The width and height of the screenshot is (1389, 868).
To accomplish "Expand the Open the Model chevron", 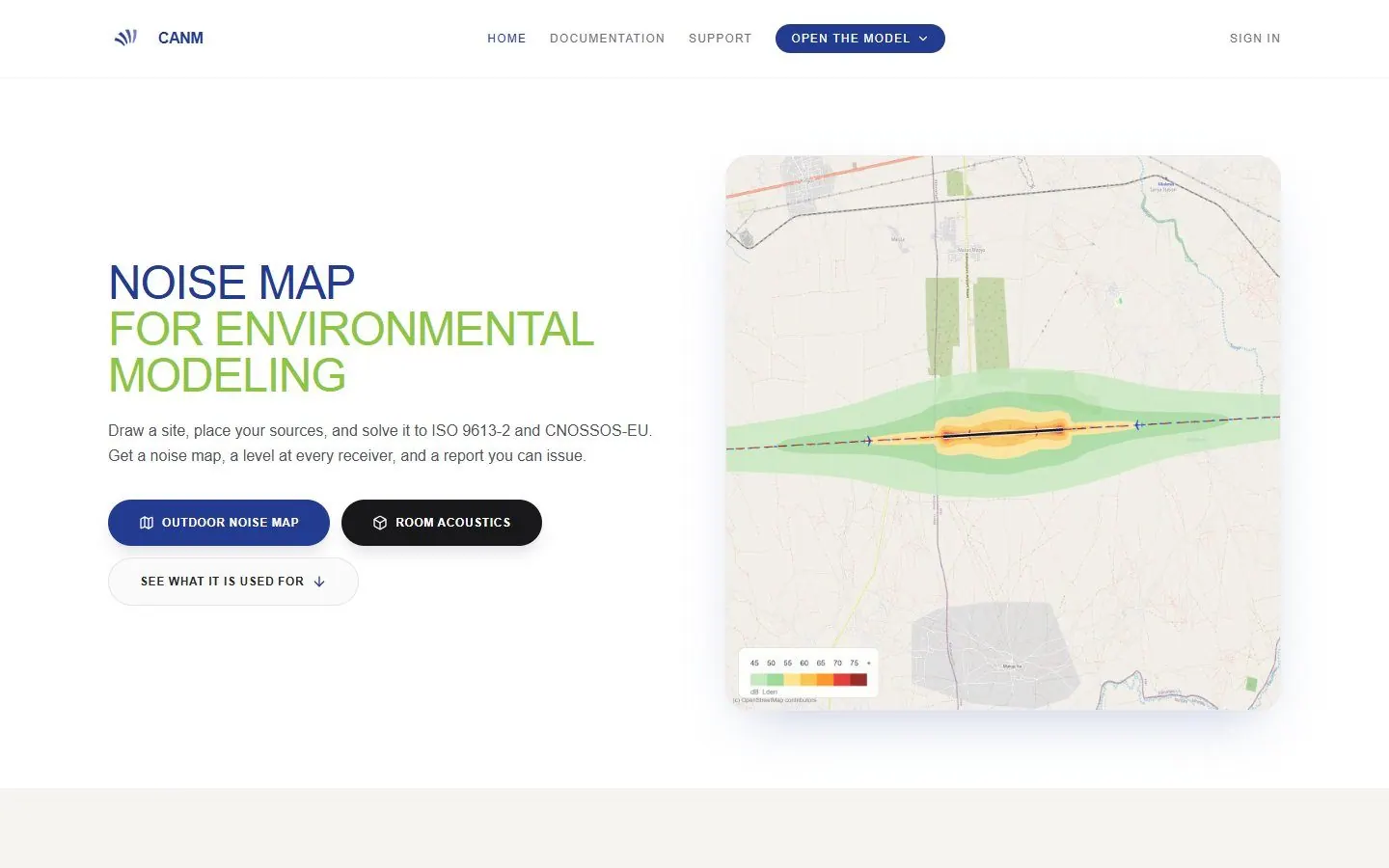I will coord(923,39).
